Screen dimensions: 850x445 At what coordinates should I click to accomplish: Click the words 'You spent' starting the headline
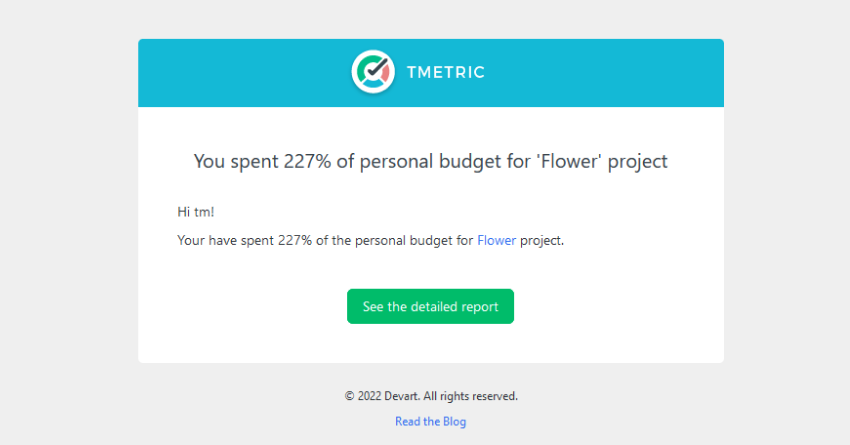pos(236,162)
